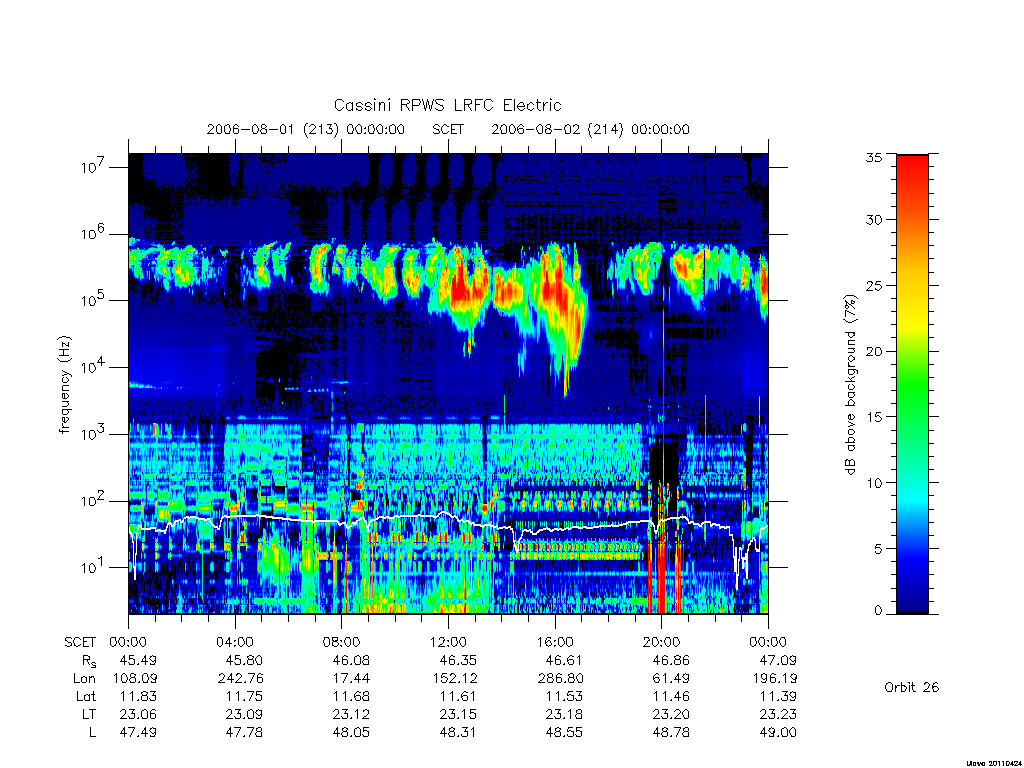Click the colorbar tick label '25'
1024x768 pixels.
point(874,285)
